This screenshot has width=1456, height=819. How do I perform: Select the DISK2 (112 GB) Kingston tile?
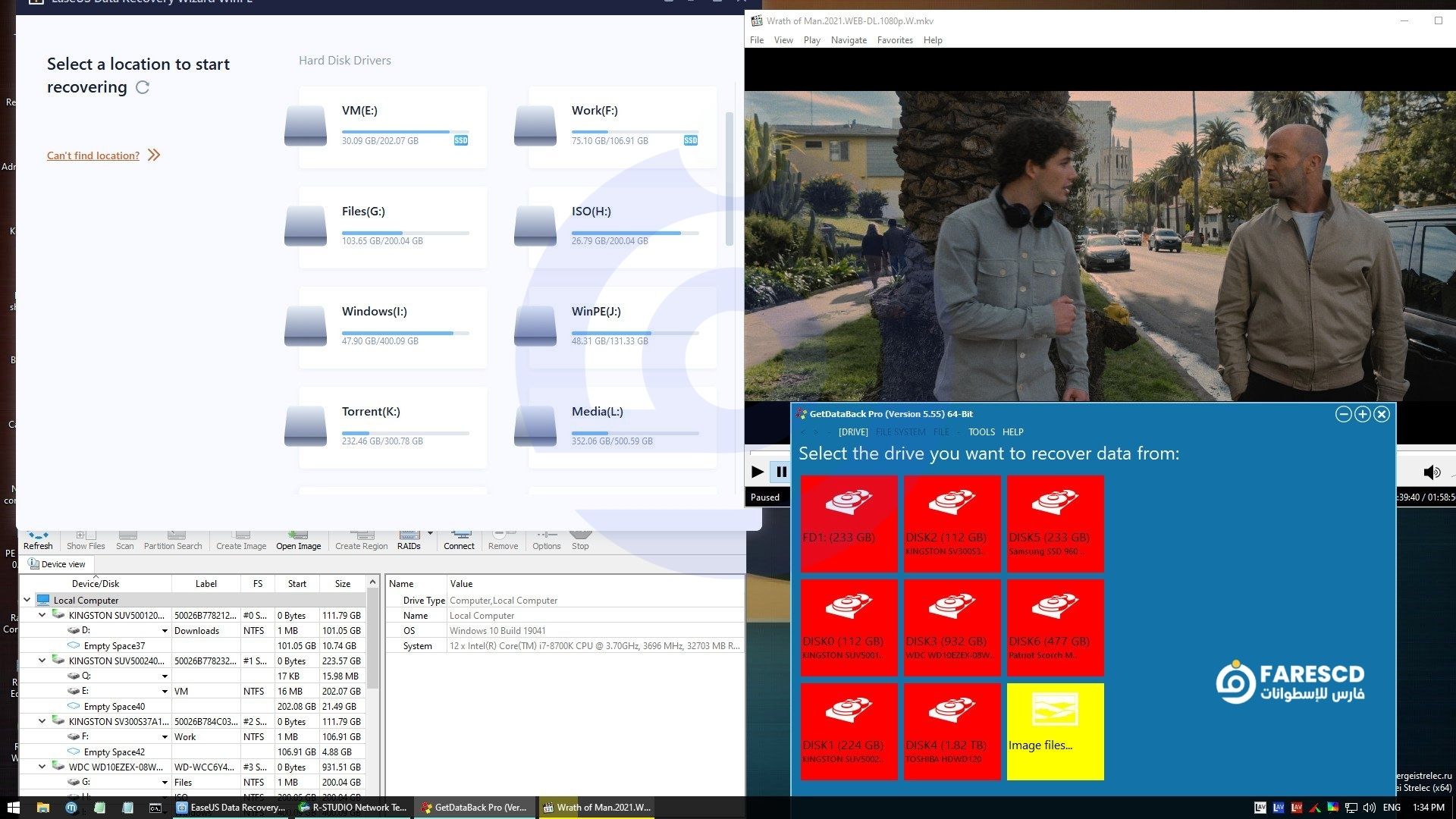[x=952, y=523]
